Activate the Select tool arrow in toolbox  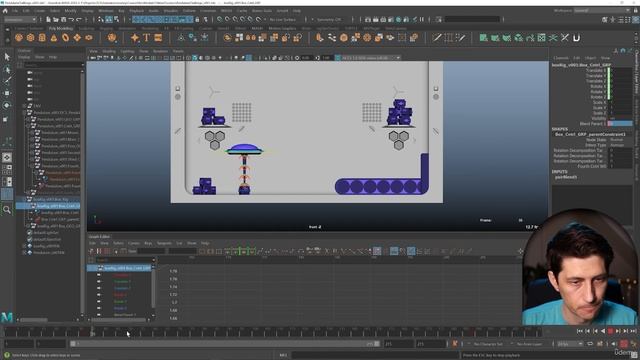7,57
